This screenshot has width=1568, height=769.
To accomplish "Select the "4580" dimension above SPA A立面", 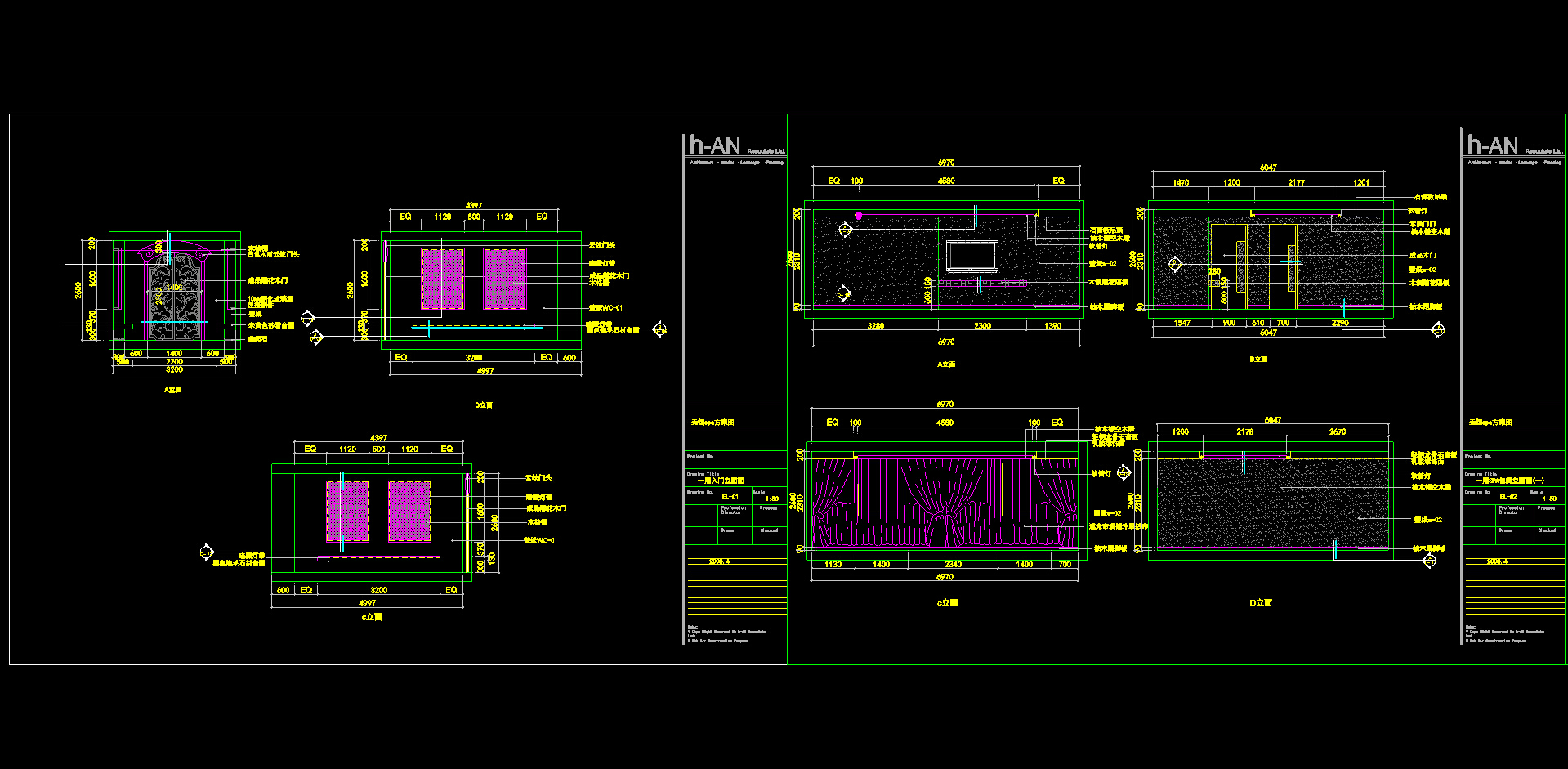I will pyautogui.click(x=946, y=181).
